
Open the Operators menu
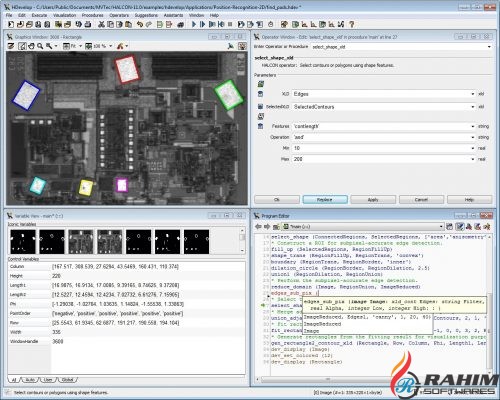[x=119, y=15]
